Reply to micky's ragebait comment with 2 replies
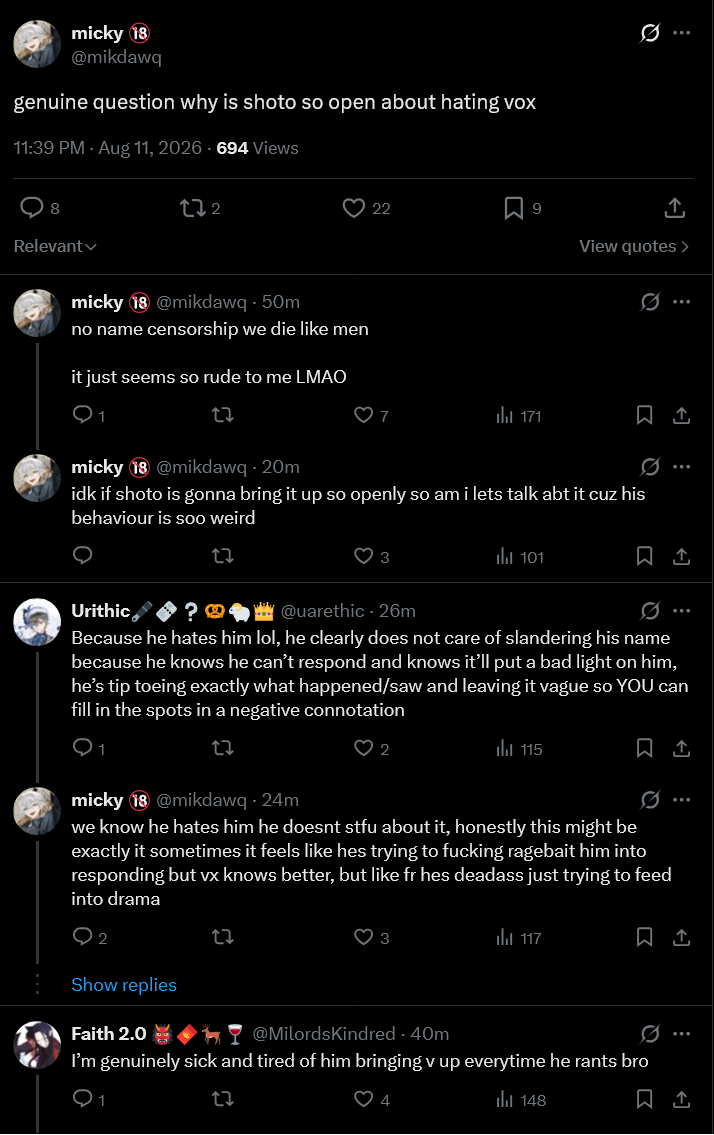Screen dimensions: 714x1135 tap(90, 937)
